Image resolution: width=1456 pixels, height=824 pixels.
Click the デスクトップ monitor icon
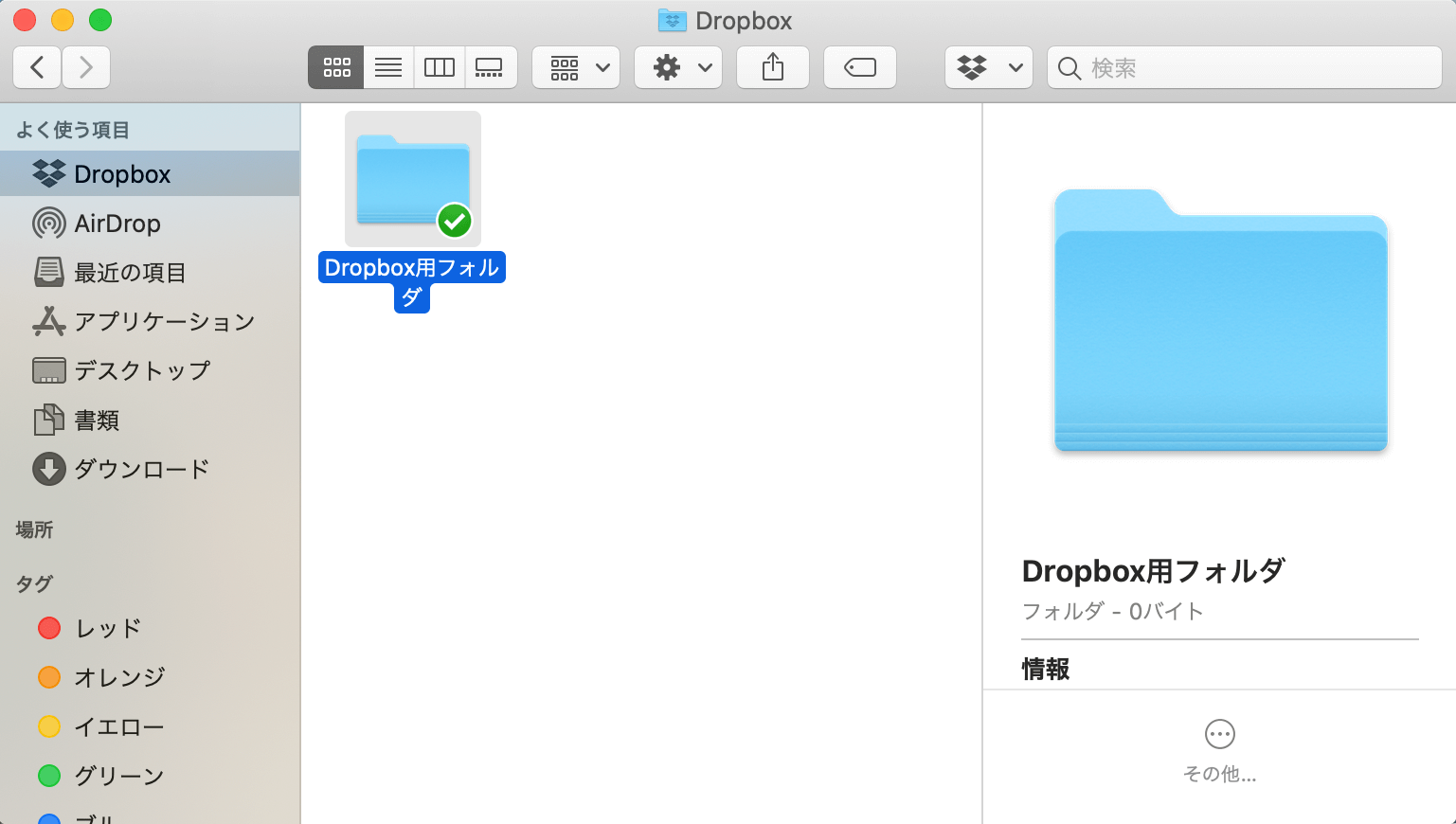(x=49, y=370)
